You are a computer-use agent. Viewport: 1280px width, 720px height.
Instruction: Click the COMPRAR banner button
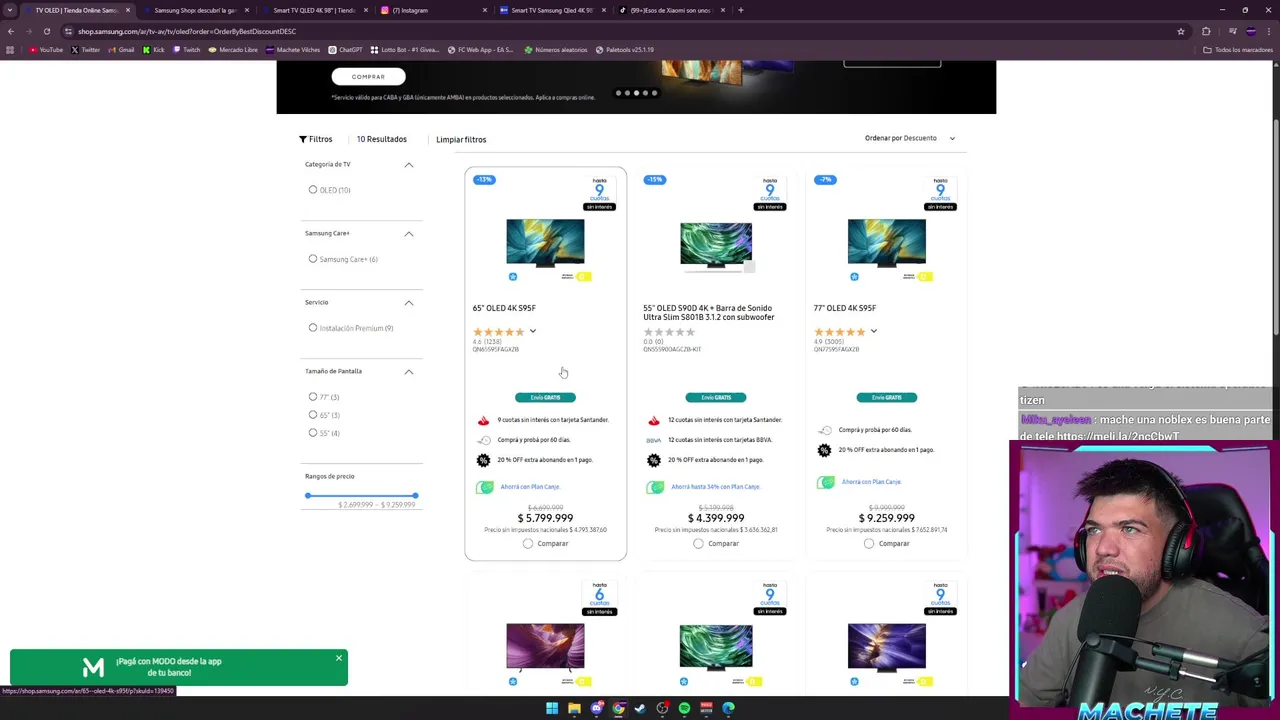point(368,77)
